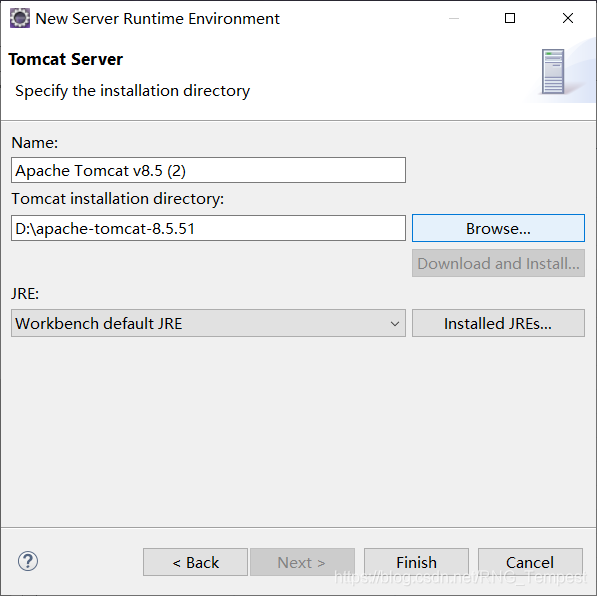Click the 'Tomcat Server' heading text

65,59
